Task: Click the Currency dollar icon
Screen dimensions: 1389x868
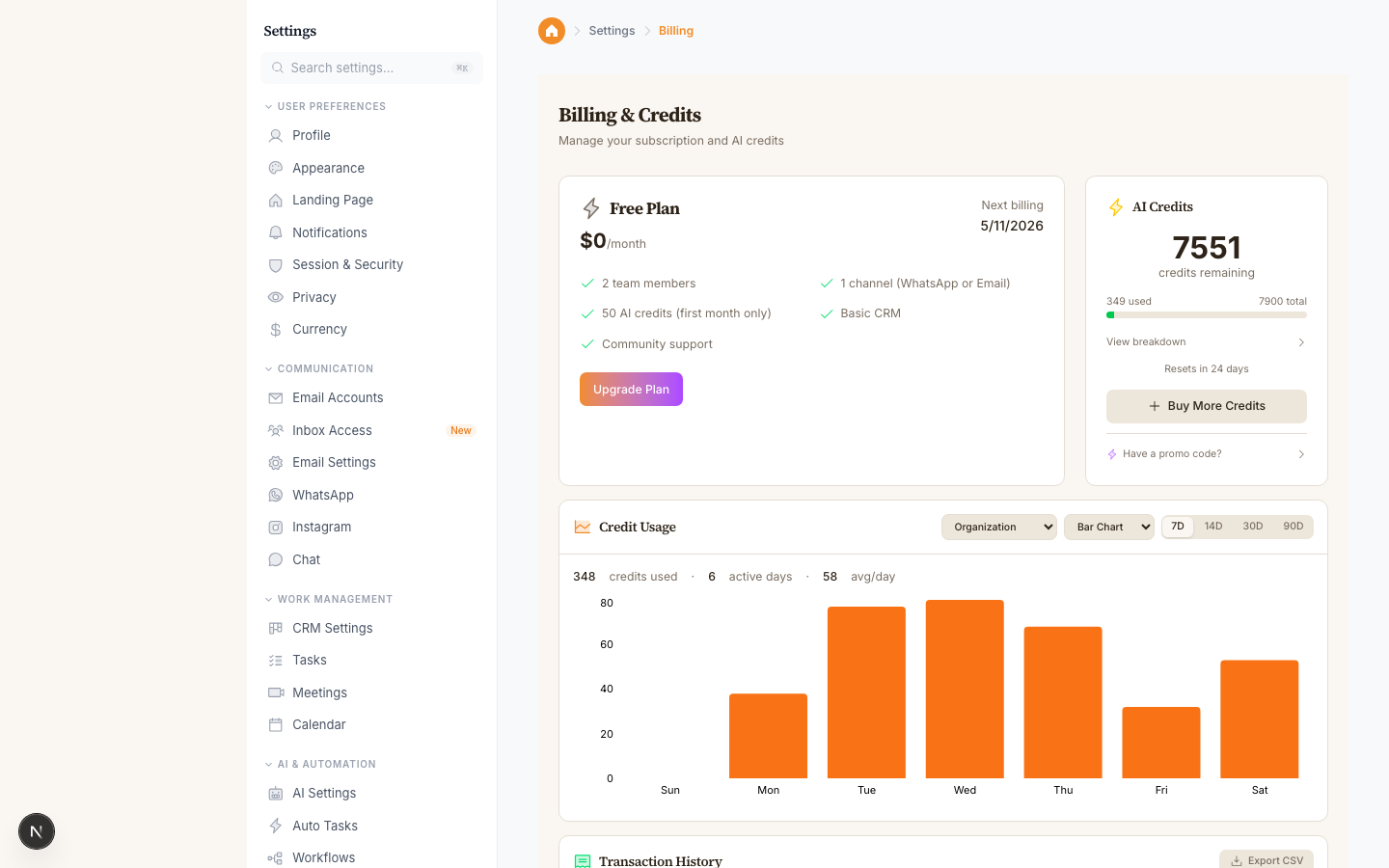Action: coord(276,329)
